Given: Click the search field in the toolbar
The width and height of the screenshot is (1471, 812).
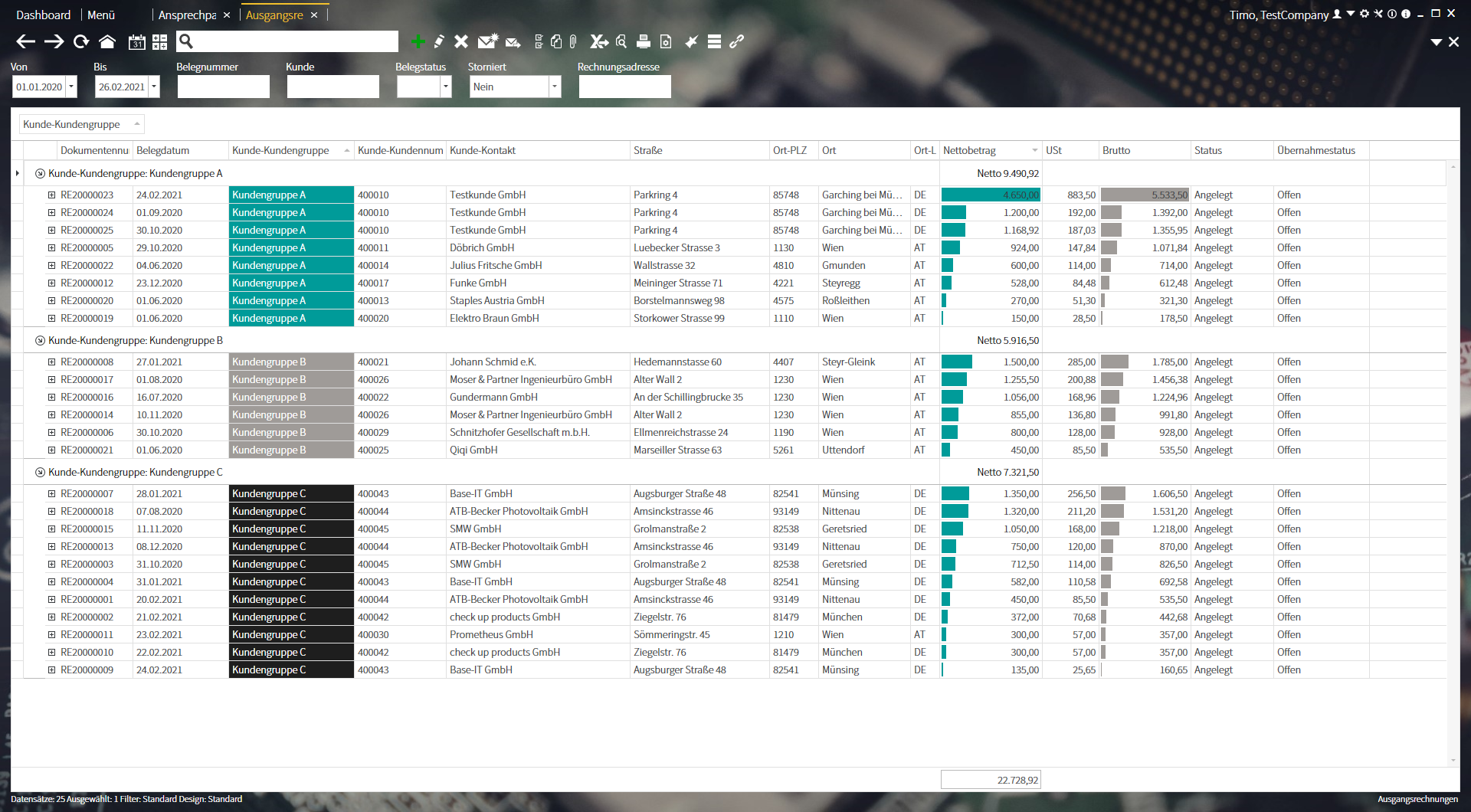Looking at the screenshot, I should [x=287, y=41].
